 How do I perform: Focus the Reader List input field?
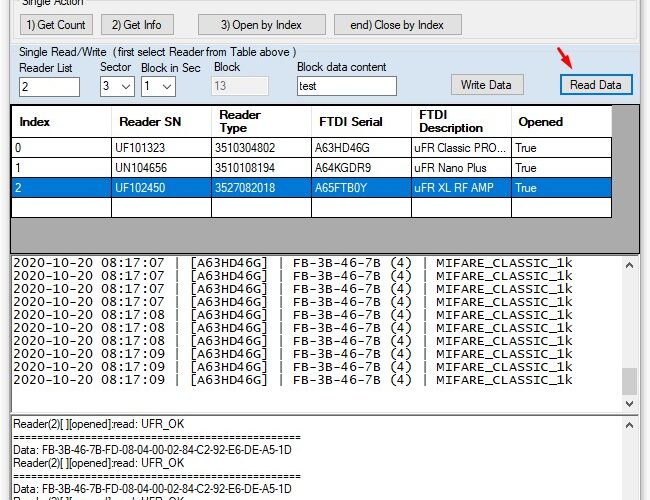click(x=49, y=87)
